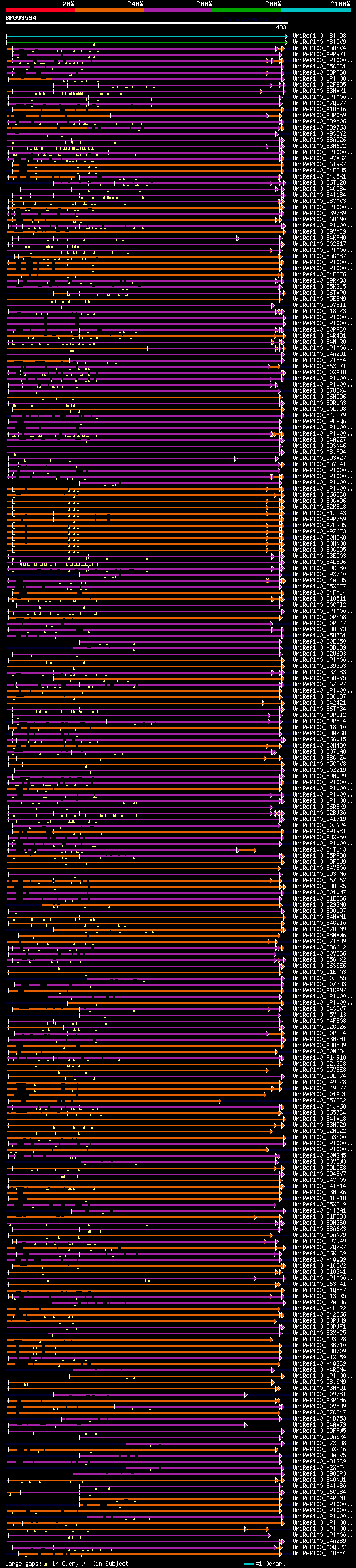The width and height of the screenshot is (356, 1568).
Task: Click hit label UniRef100_A9SIY2
Action: click(x=319, y=134)
